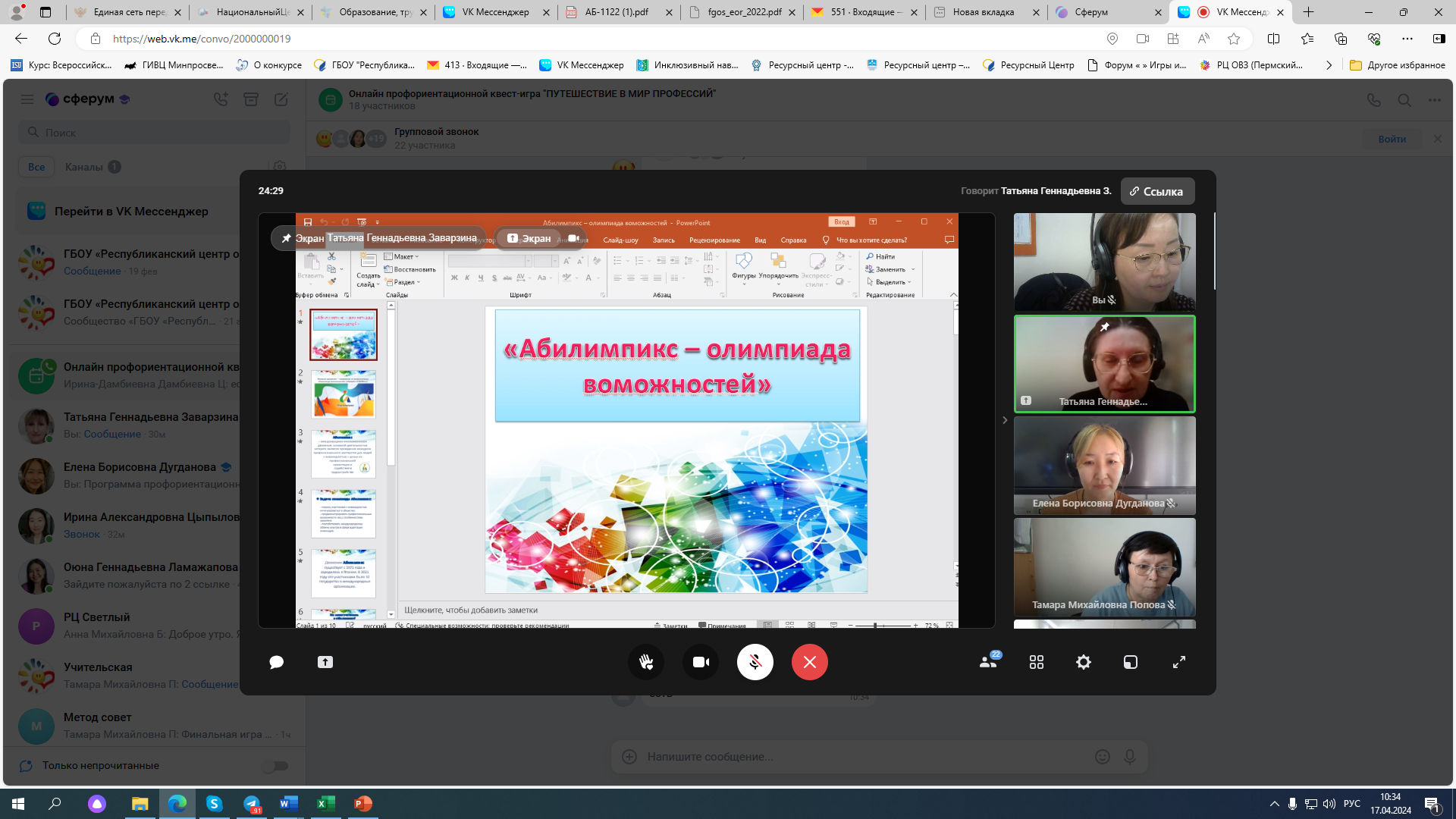The image size is (1456, 819).
Task: Refresh the browser page
Action: click(55, 39)
